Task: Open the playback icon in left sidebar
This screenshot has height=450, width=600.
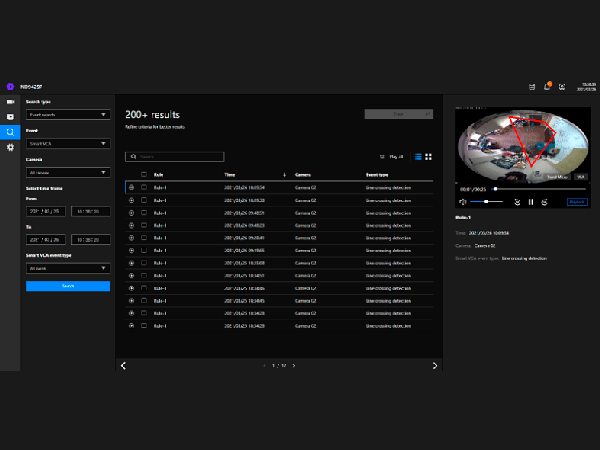Action: pyautogui.click(x=10, y=117)
